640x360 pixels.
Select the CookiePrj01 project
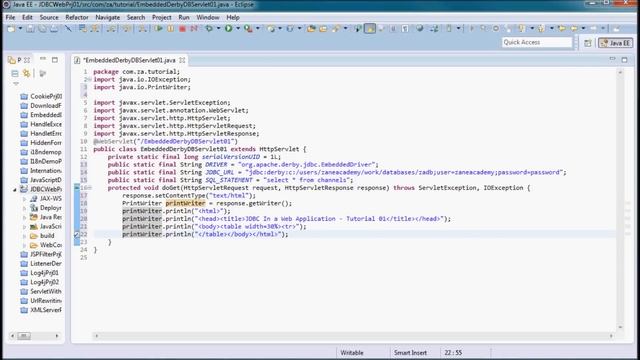pyautogui.click(x=41, y=96)
